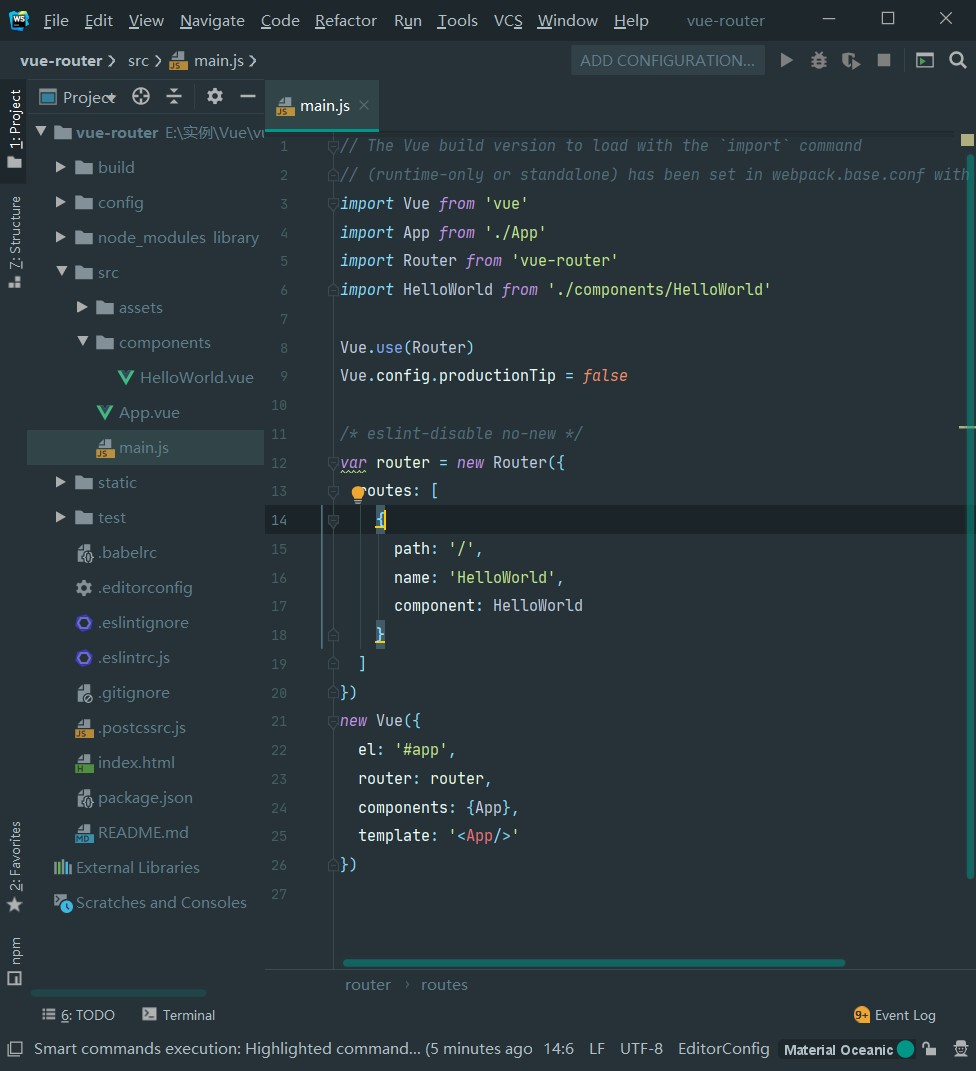Expand the assets folder
Screen dimensions: 976x1071
coord(82,307)
